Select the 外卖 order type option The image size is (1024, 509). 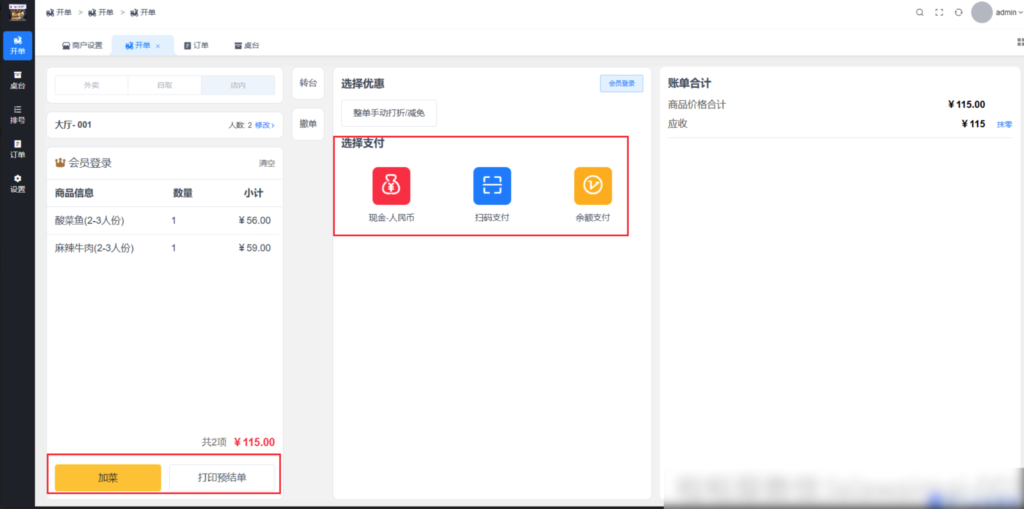[x=91, y=86]
